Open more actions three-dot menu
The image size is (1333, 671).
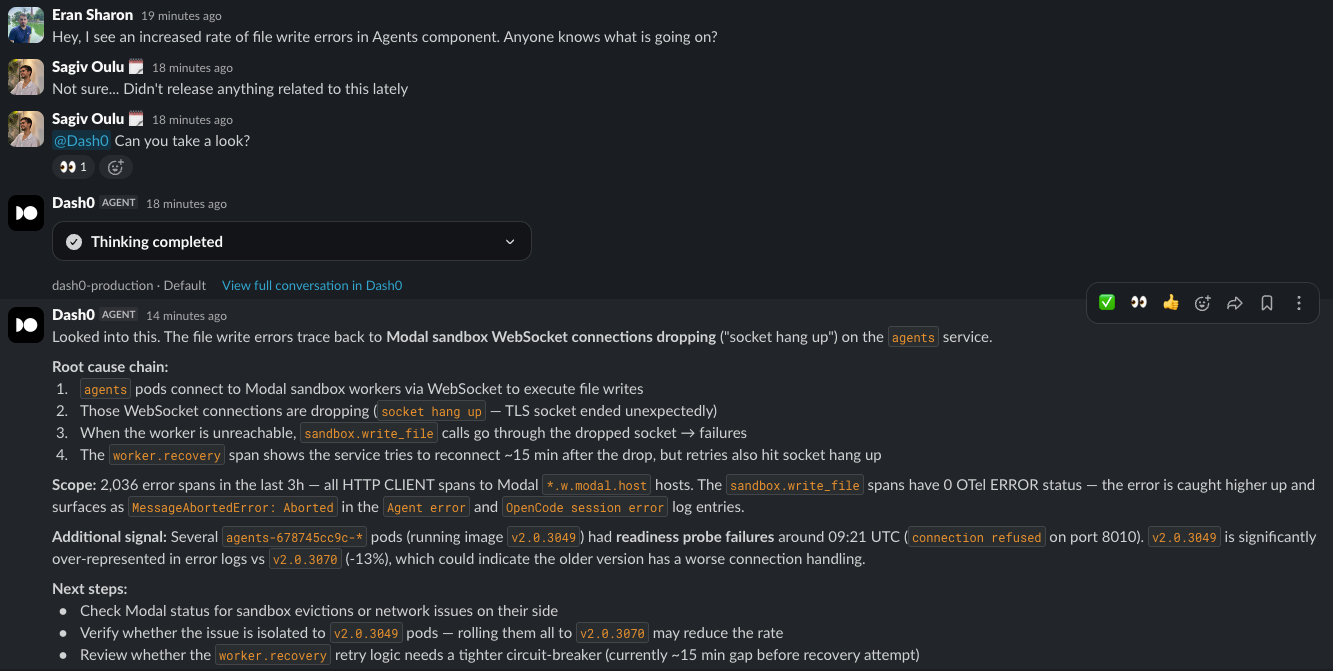[1299, 303]
